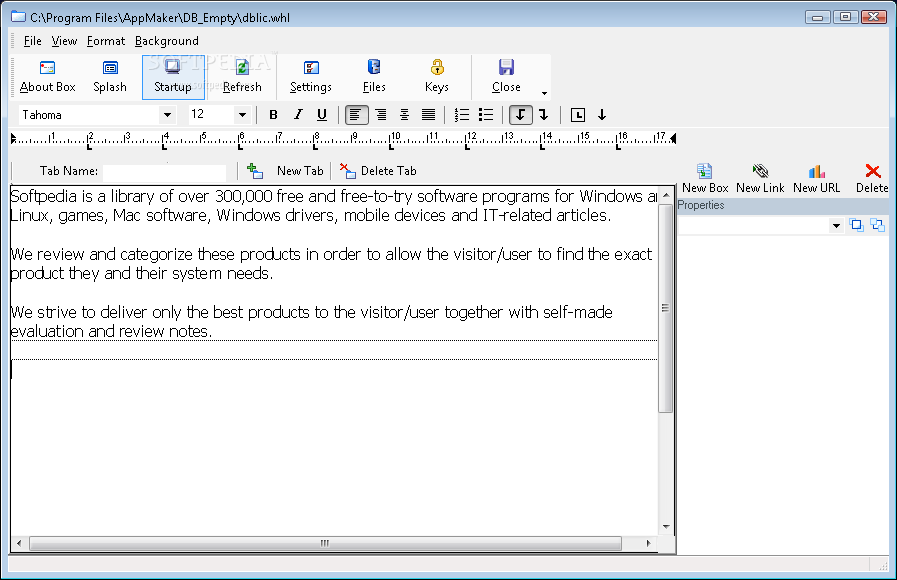
Task: Select the second alignment button
Action: (x=380, y=115)
